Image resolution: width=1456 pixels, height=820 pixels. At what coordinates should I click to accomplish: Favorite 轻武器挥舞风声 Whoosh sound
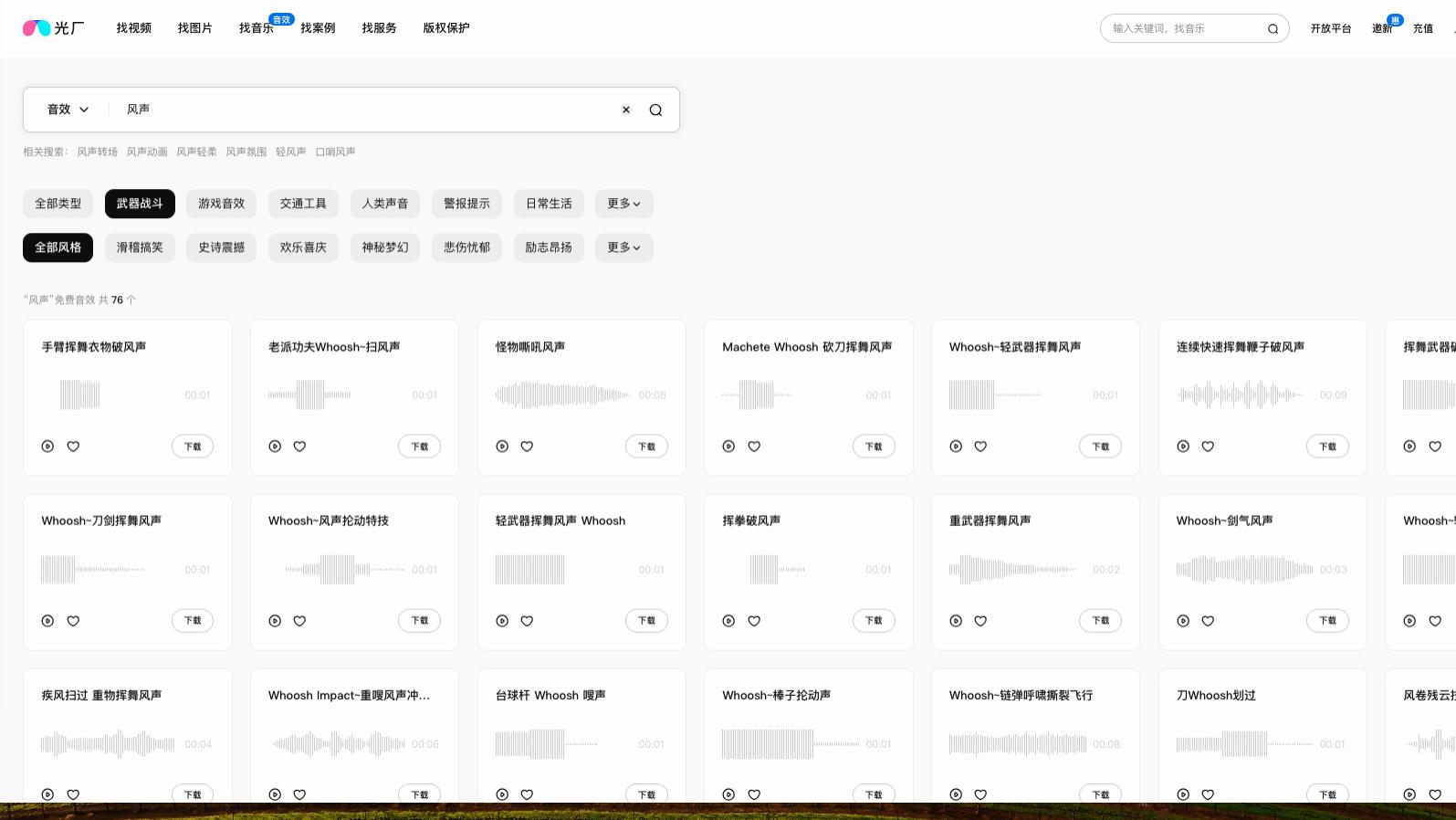point(527,621)
